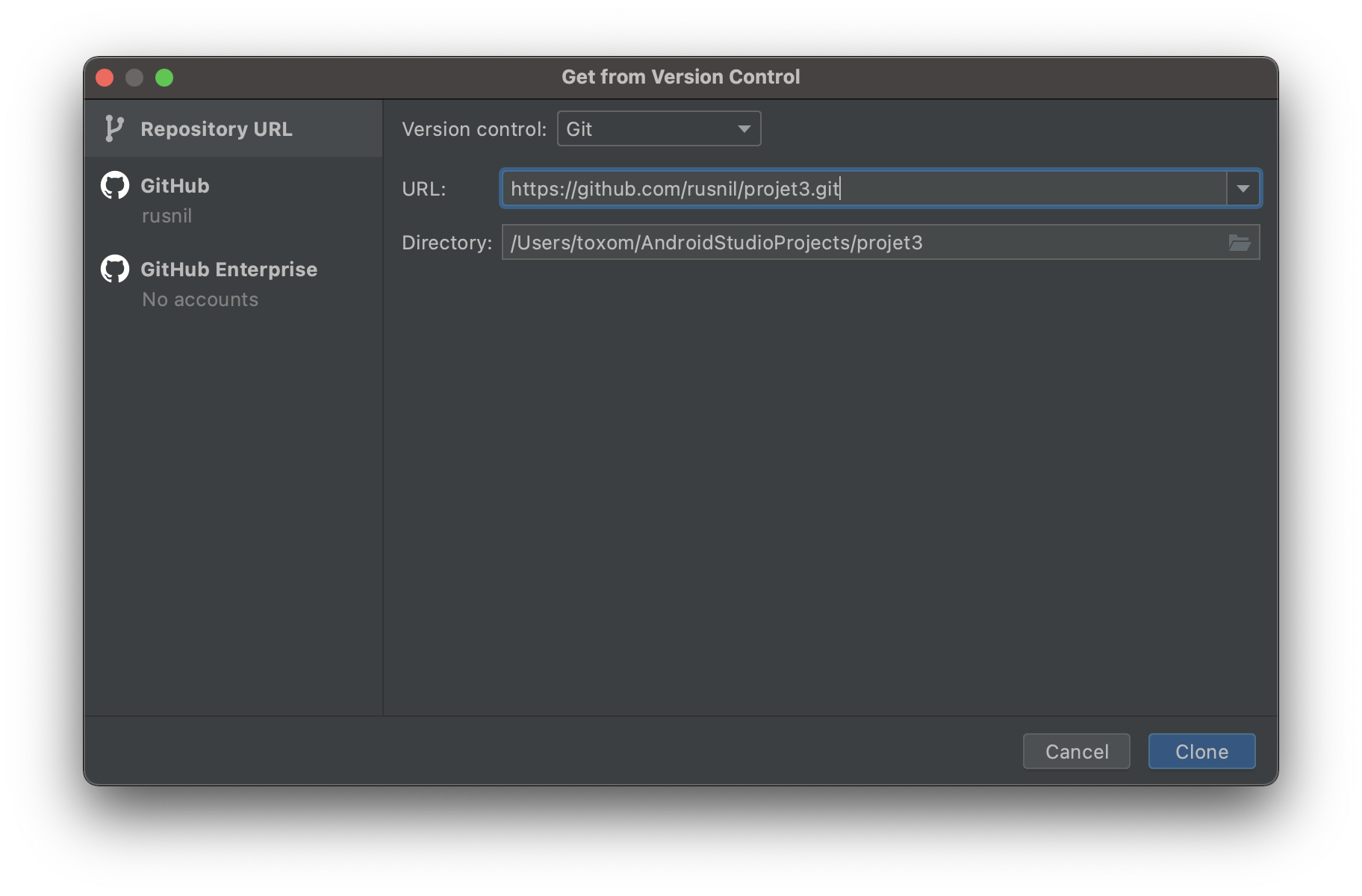
Task: Click the GitHub Enterprise octocat icon
Action: point(115,269)
